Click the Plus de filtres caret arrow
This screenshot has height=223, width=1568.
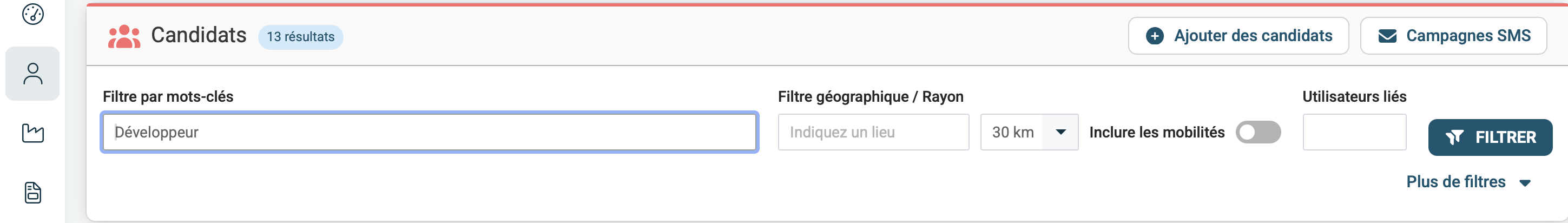1525,183
